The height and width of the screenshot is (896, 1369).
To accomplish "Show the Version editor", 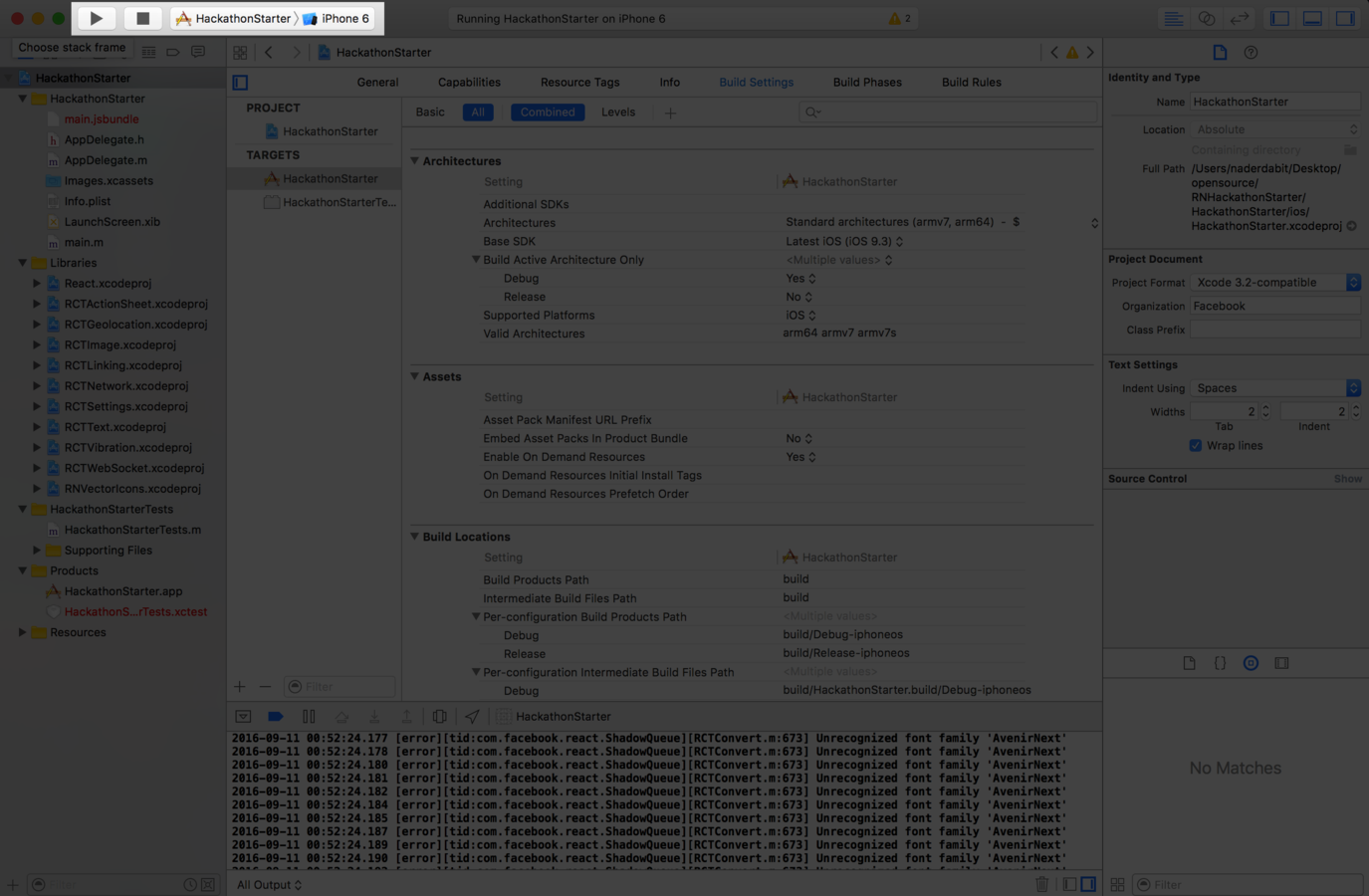I will coord(1239,18).
